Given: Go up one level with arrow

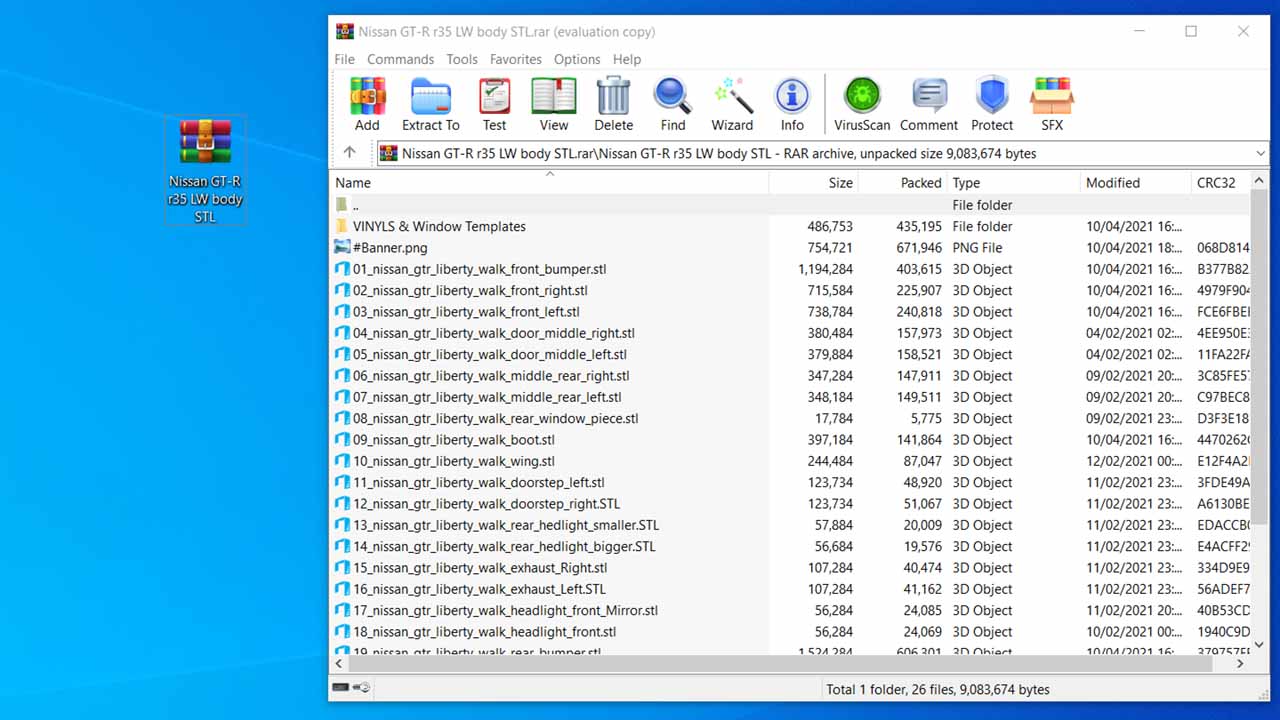Looking at the screenshot, I should tap(349, 153).
